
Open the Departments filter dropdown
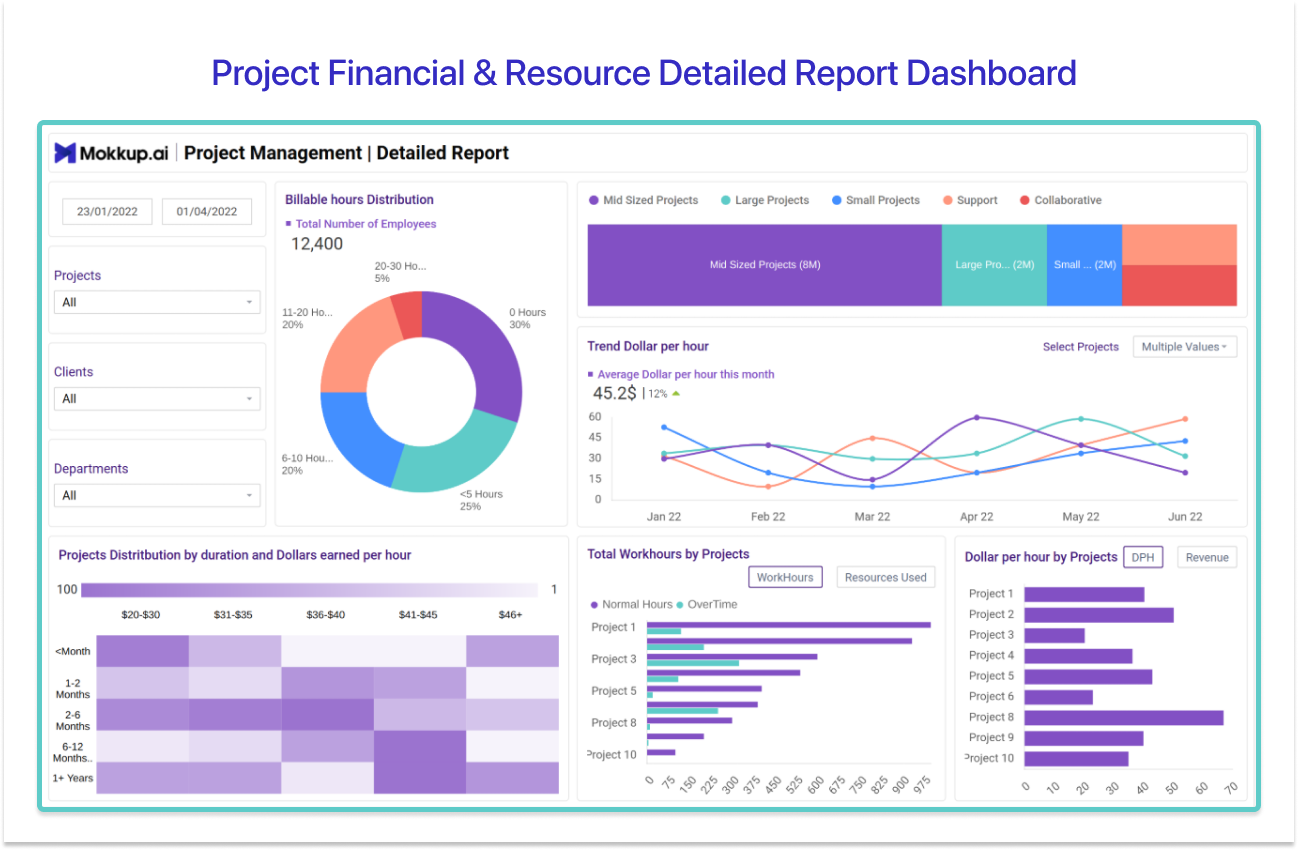(157, 495)
